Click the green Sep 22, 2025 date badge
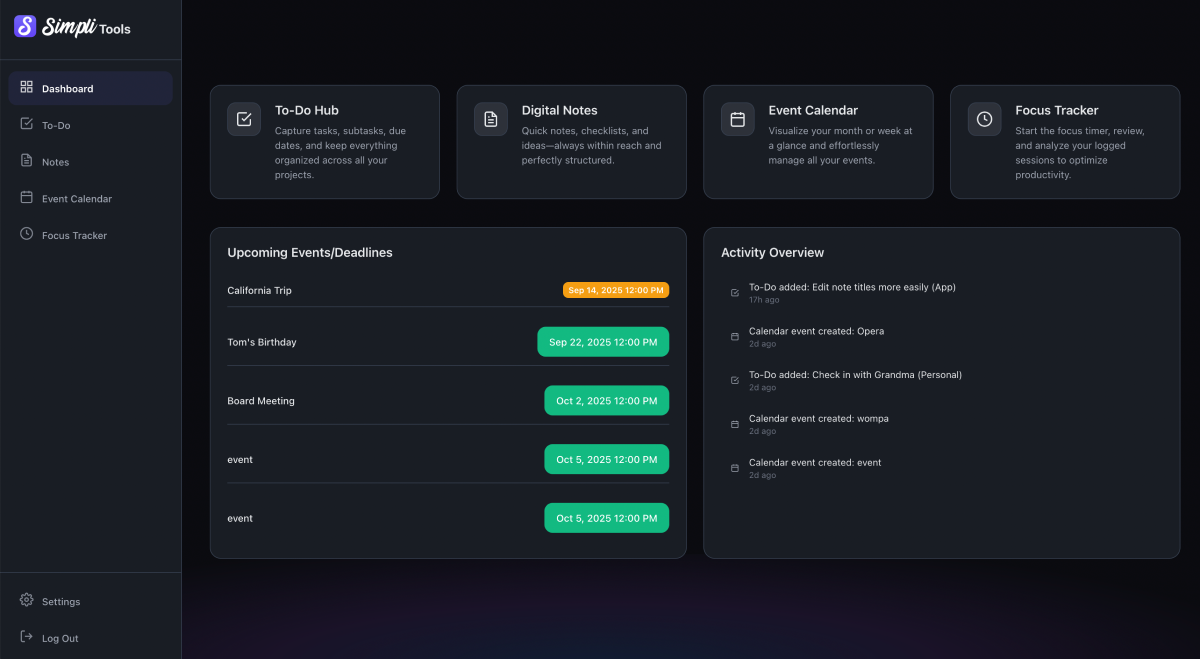The image size is (1200, 659). coord(603,342)
